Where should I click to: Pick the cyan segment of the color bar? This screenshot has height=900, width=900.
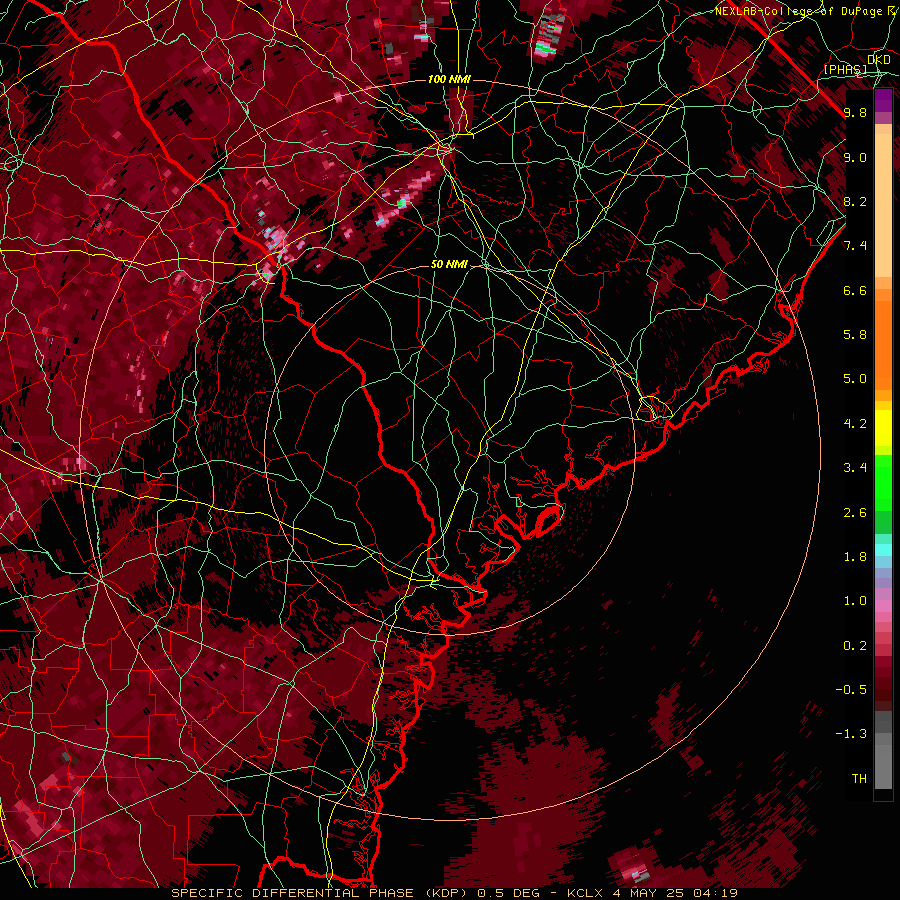[883, 550]
